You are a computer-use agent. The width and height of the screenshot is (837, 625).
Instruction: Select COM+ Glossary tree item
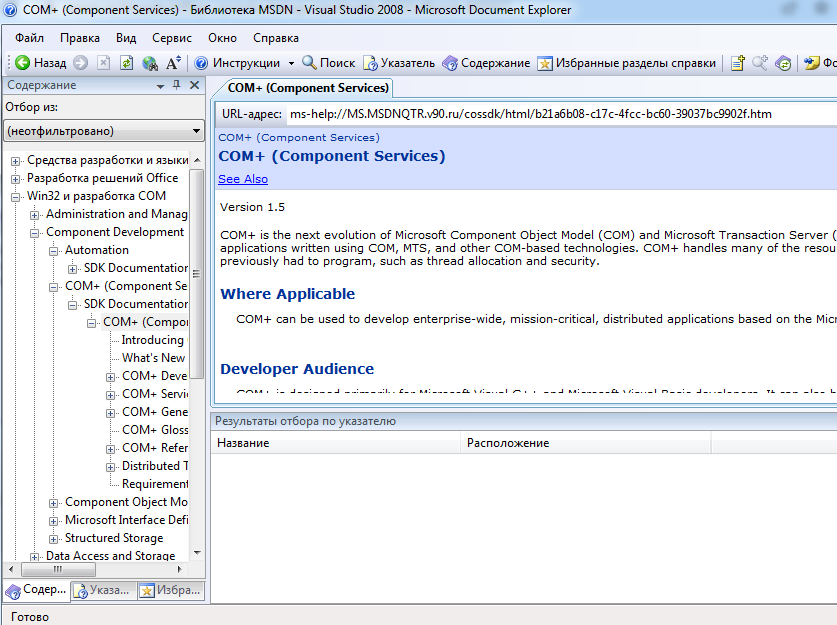tap(155, 430)
